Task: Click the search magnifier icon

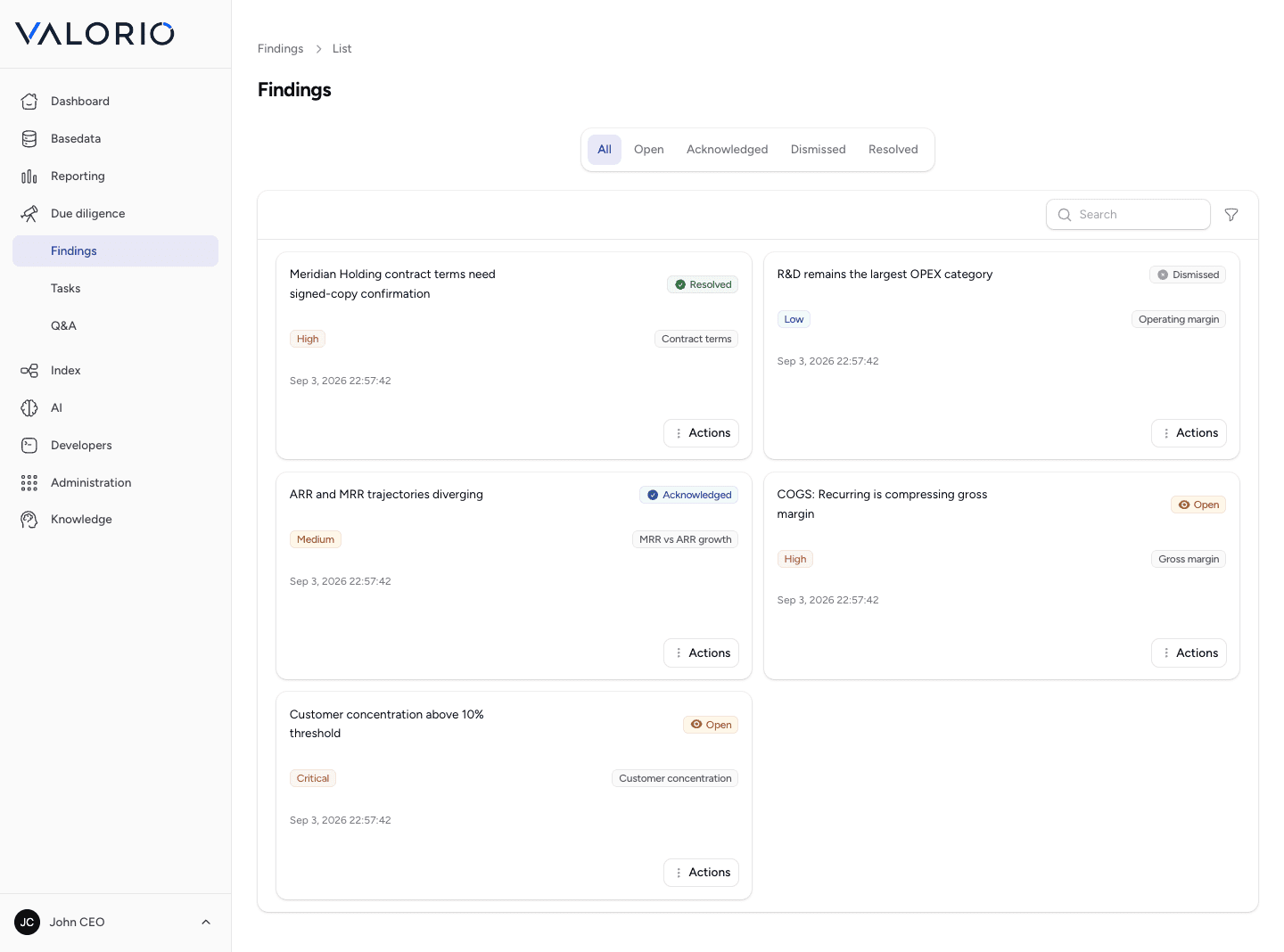Action: (1065, 215)
